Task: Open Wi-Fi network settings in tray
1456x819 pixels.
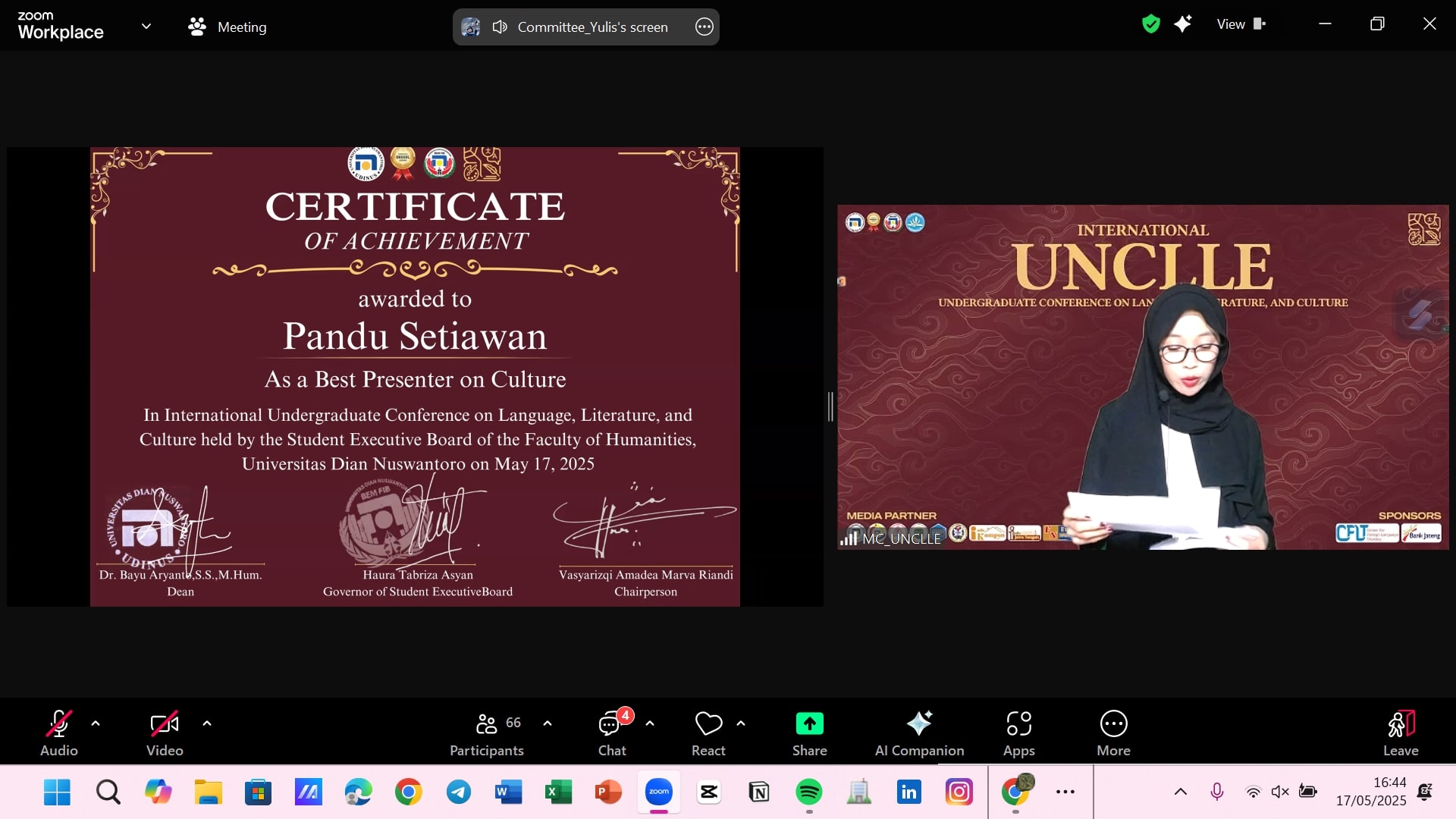Action: point(1253,792)
